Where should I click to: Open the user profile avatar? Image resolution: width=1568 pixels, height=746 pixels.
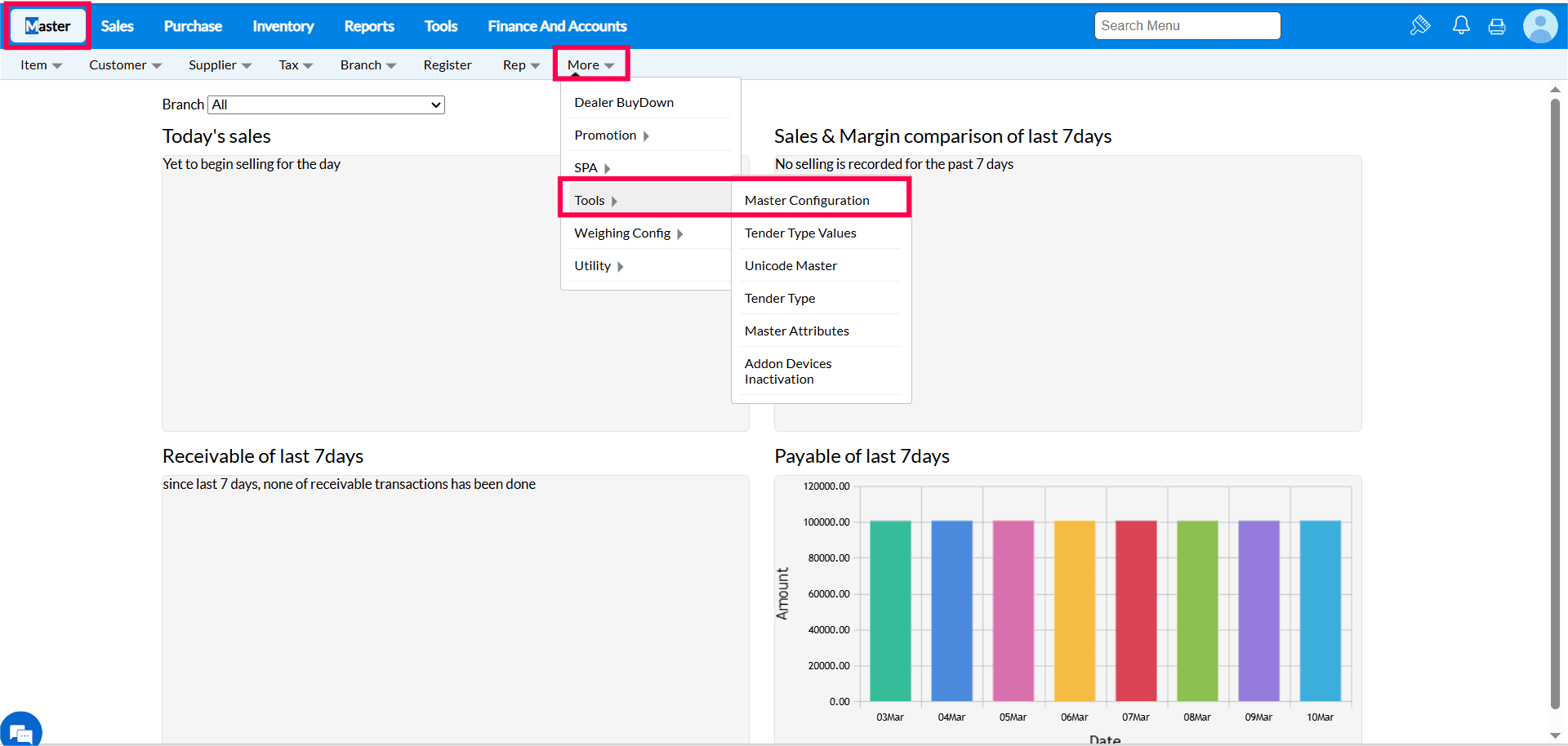pos(1539,26)
